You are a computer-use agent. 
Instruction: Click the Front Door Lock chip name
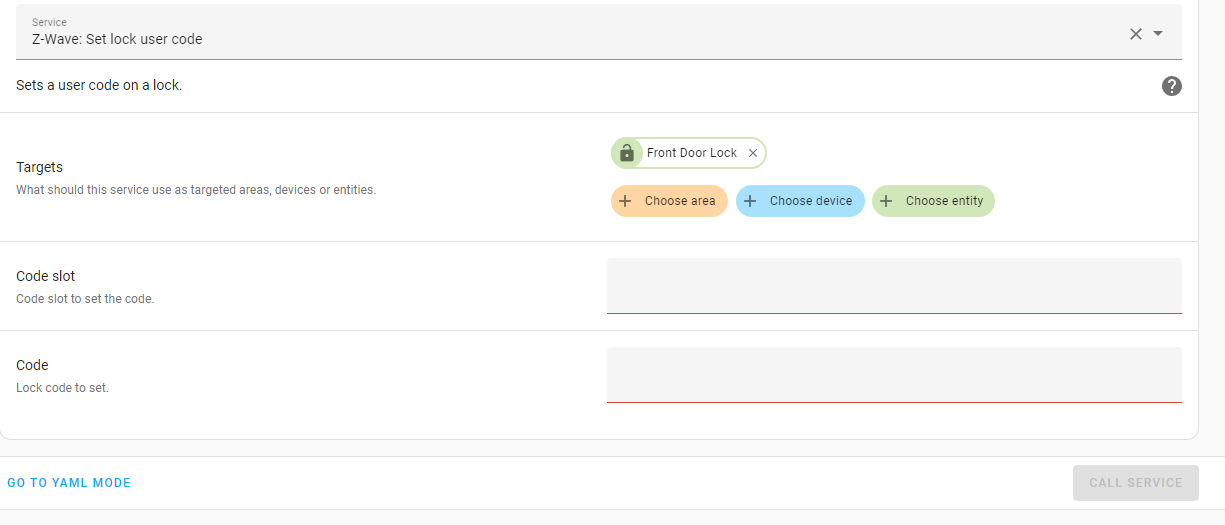pyautogui.click(x=691, y=153)
